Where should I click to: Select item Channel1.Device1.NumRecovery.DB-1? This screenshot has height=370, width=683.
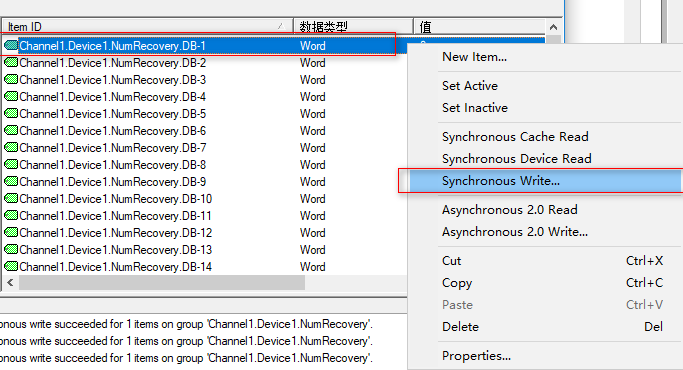point(112,45)
